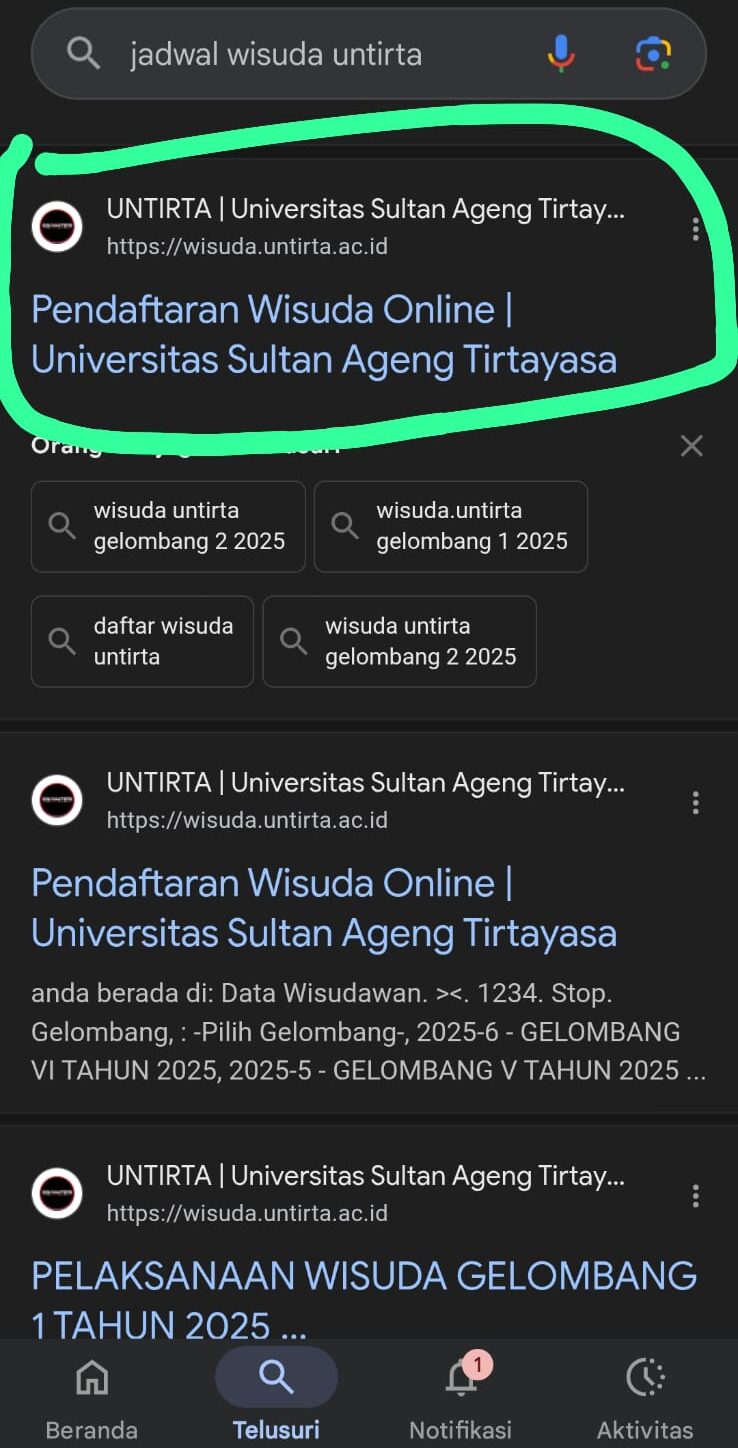Open Google Lens camera search
Image resolution: width=738 pixels, height=1448 pixels.
653,53
